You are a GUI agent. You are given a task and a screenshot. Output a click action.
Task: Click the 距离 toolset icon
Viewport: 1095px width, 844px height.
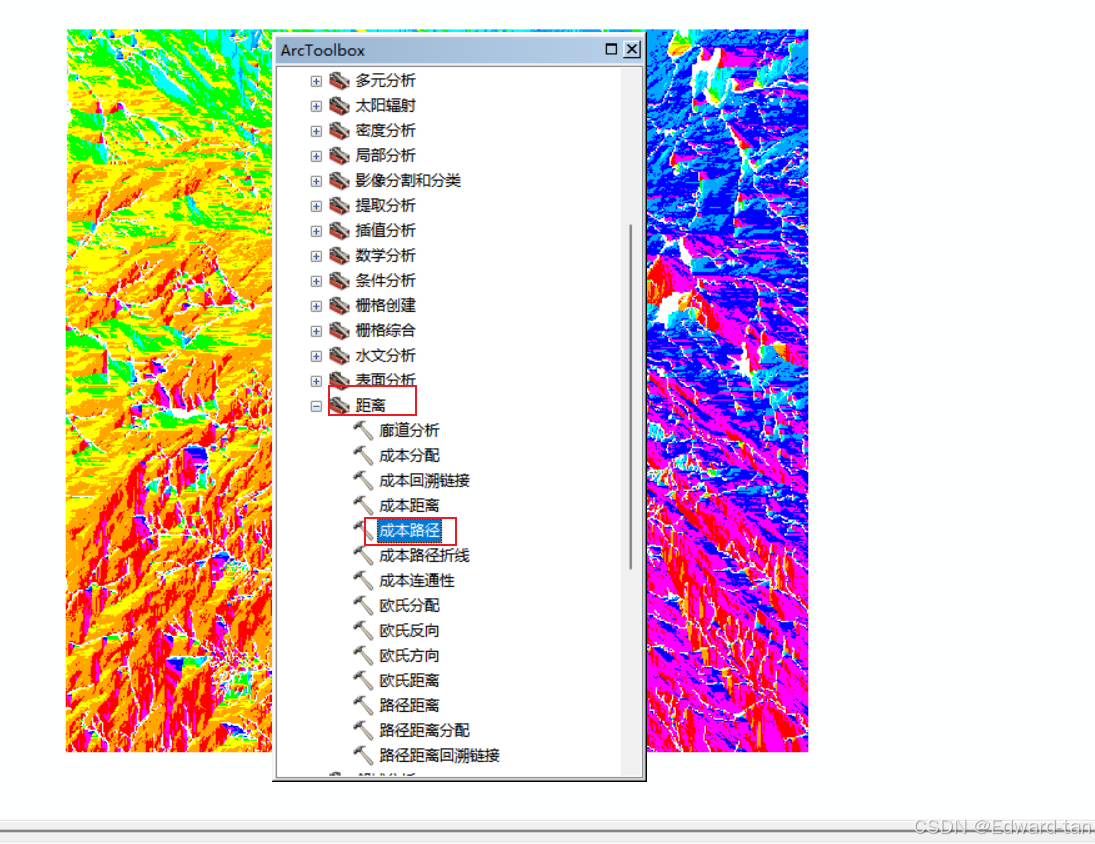tap(339, 406)
